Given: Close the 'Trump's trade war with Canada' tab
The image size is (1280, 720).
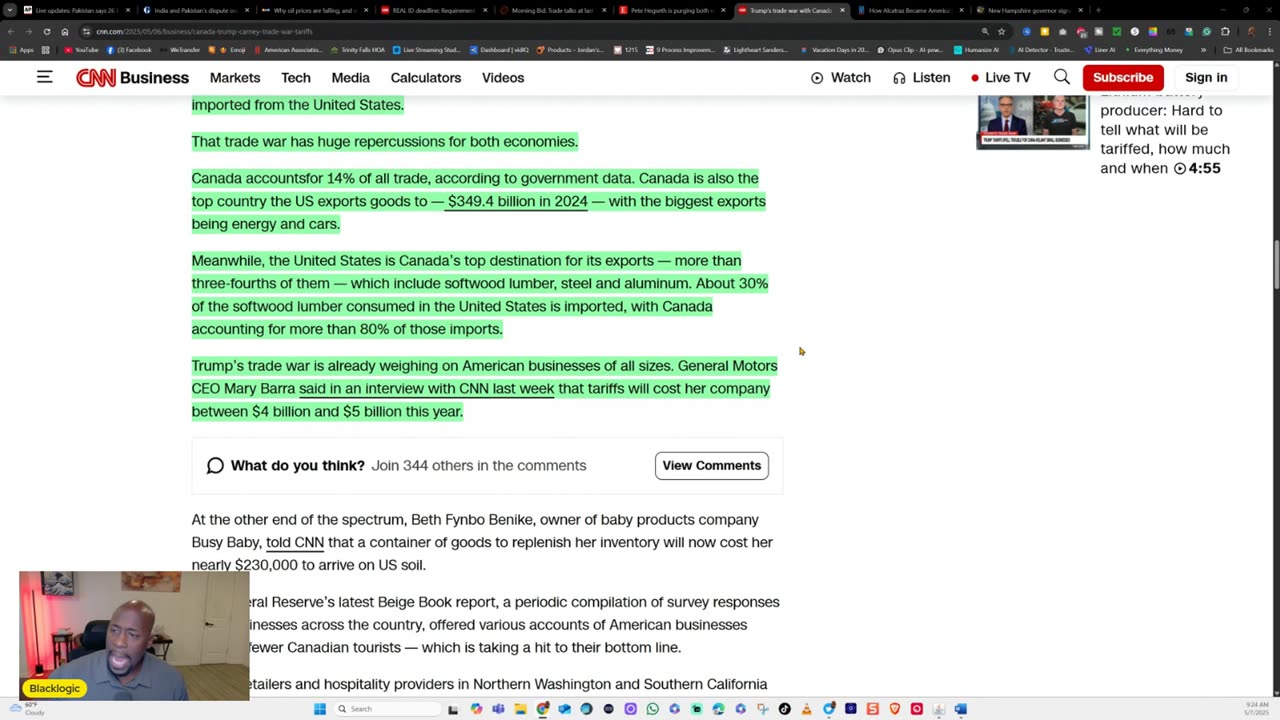Looking at the screenshot, I should [x=841, y=10].
